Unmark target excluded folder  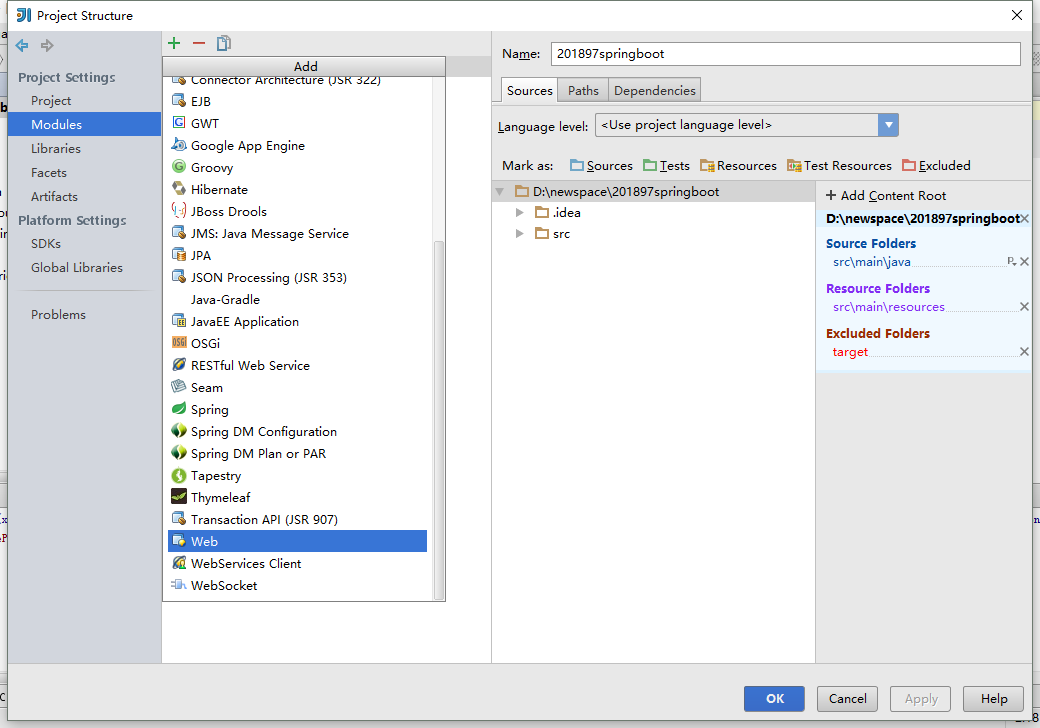click(x=1024, y=352)
